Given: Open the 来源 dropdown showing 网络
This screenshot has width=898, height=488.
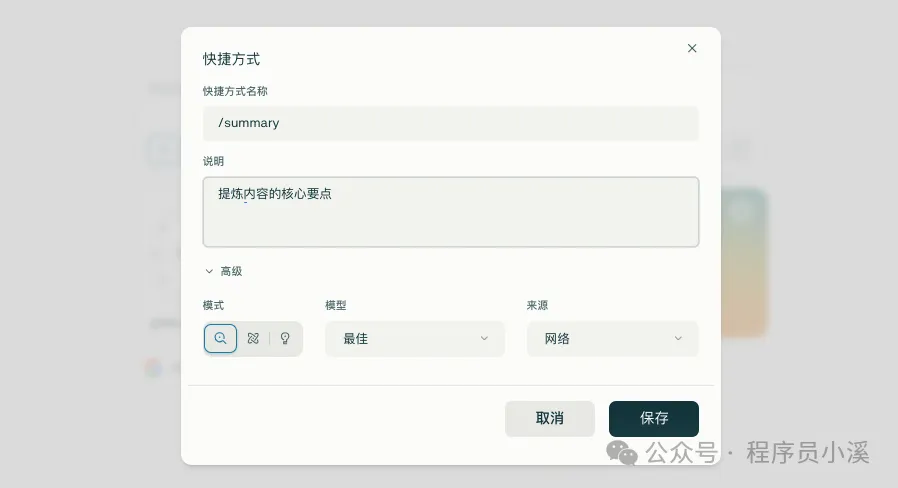Looking at the screenshot, I should point(612,339).
